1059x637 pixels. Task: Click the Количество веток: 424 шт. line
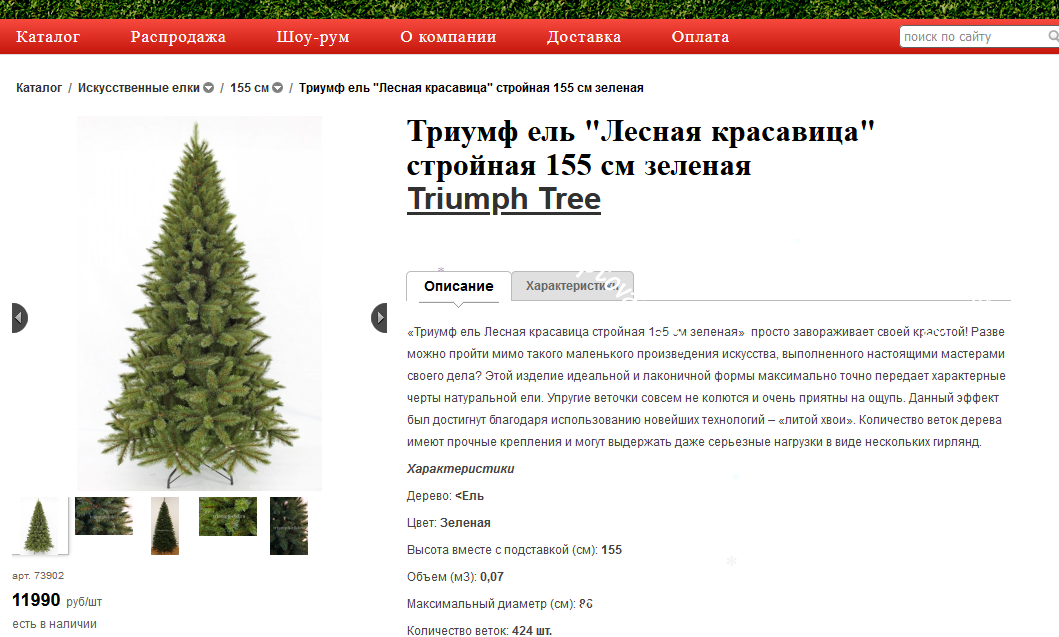[480, 631]
